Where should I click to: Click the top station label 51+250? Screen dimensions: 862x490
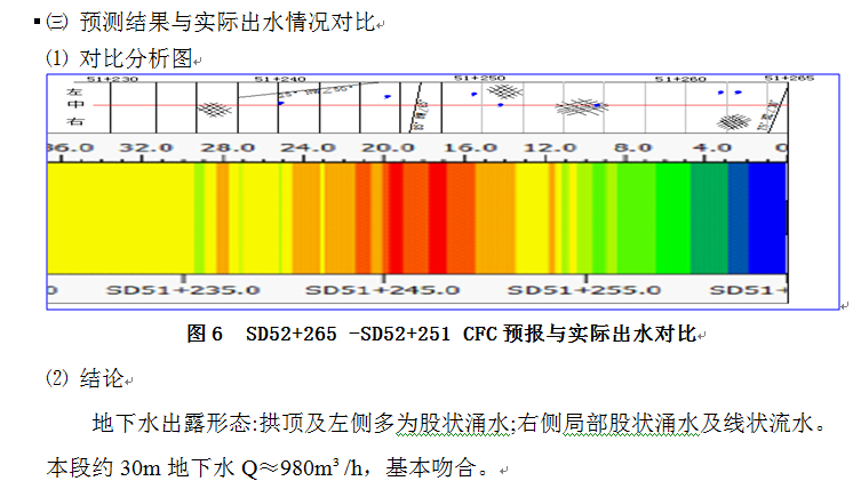(479, 78)
